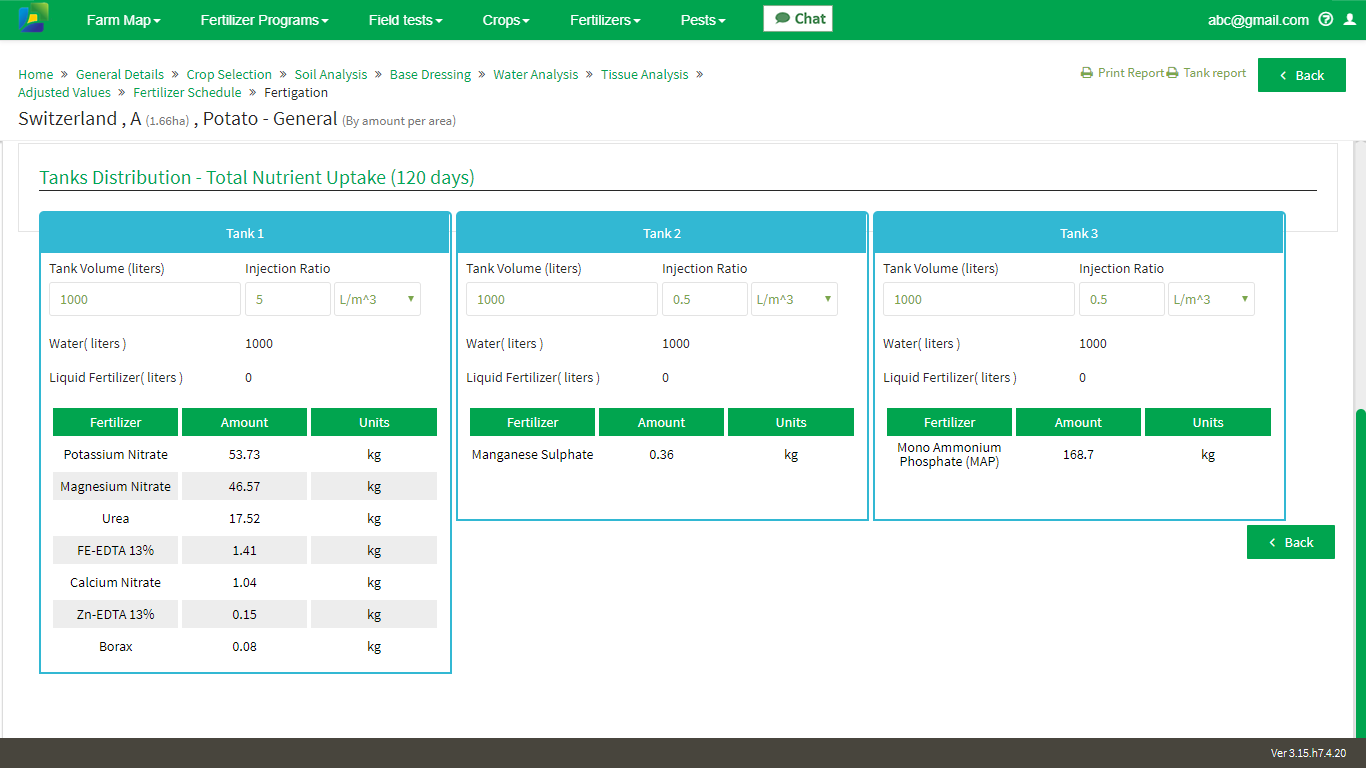Go to Fertilizer Schedule breadcrumb
The image size is (1366, 768).
[187, 92]
